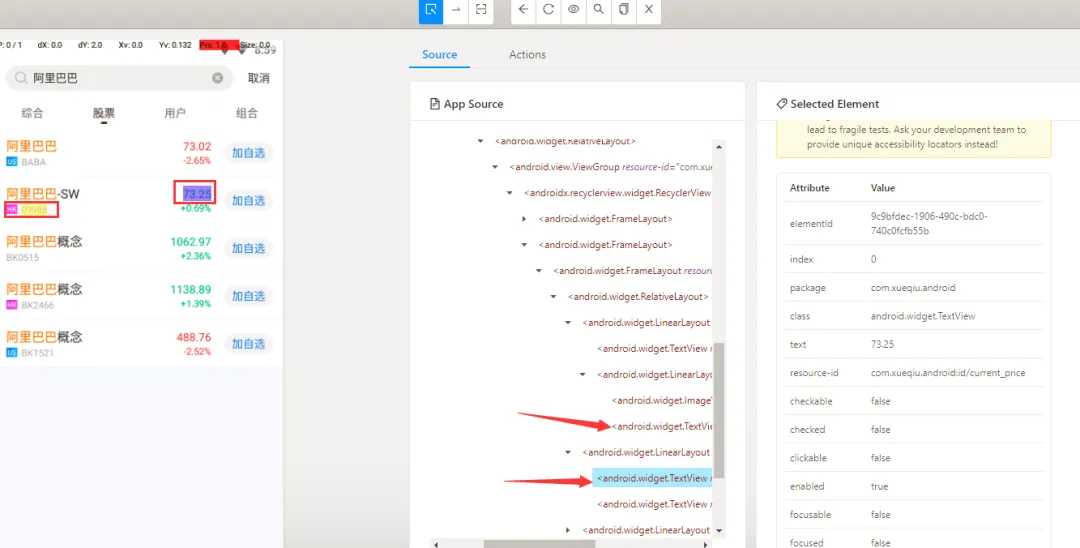This screenshot has width=1080, height=548.
Task: Tap 加自选 for the BK0515 row
Action: click(x=249, y=248)
